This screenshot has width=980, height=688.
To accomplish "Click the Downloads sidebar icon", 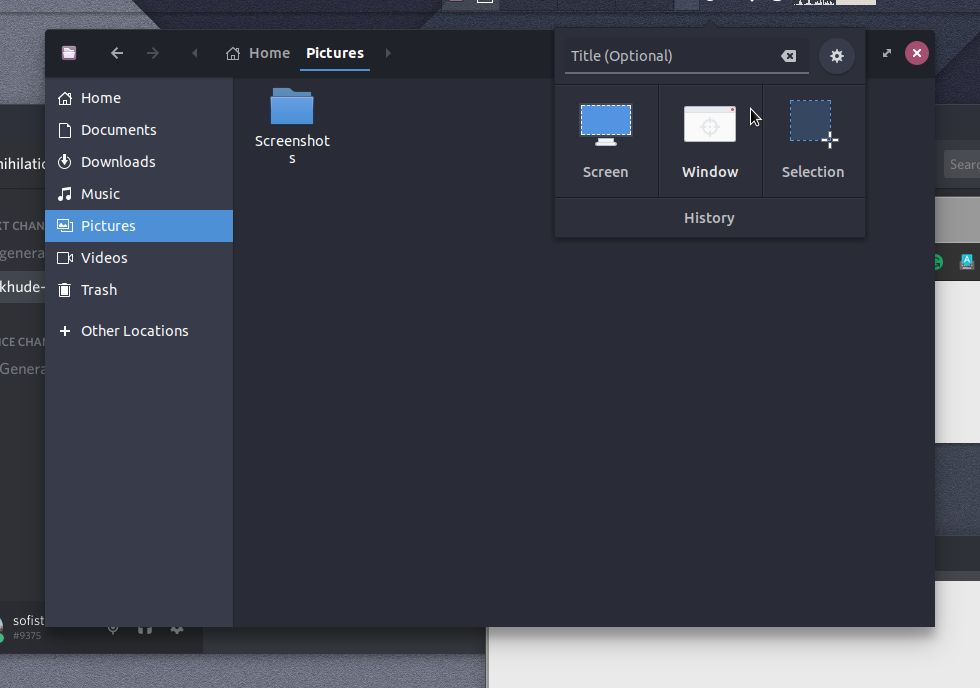I will pyautogui.click(x=64, y=162).
